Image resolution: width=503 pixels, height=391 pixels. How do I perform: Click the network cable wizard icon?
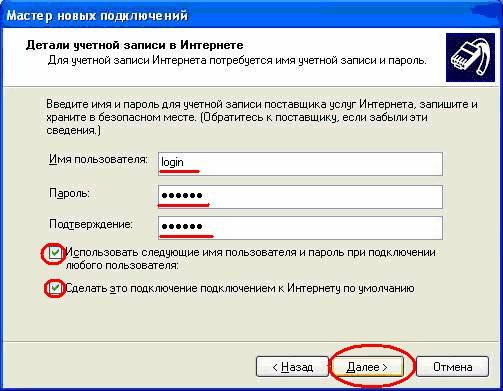pyautogui.click(x=470, y=57)
